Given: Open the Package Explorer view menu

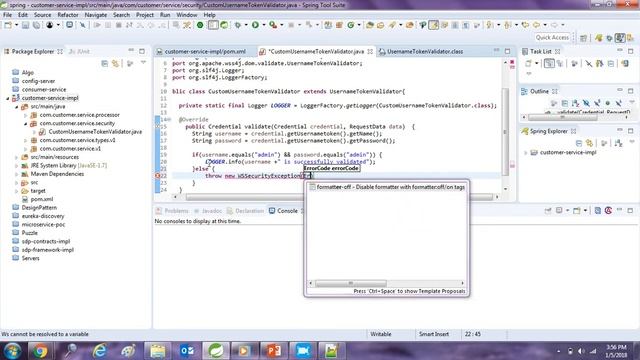Looking at the screenshot, I should 143,63.
